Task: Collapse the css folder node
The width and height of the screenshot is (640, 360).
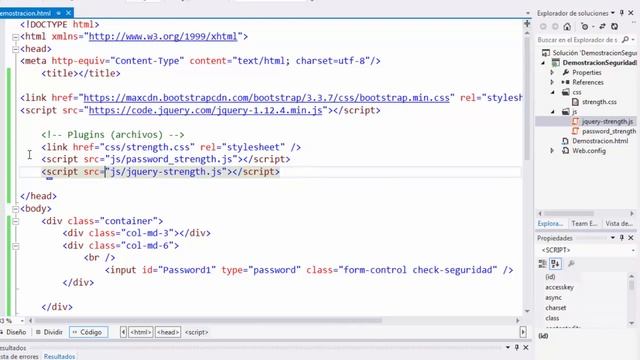Action: [553, 92]
